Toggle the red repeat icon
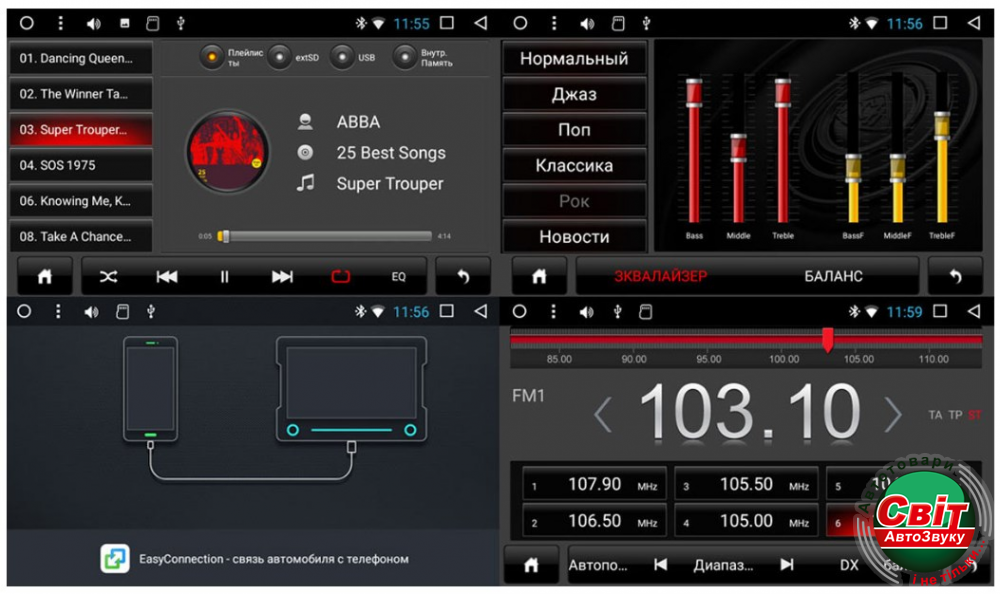This screenshot has height=594, width=1000. [341, 277]
